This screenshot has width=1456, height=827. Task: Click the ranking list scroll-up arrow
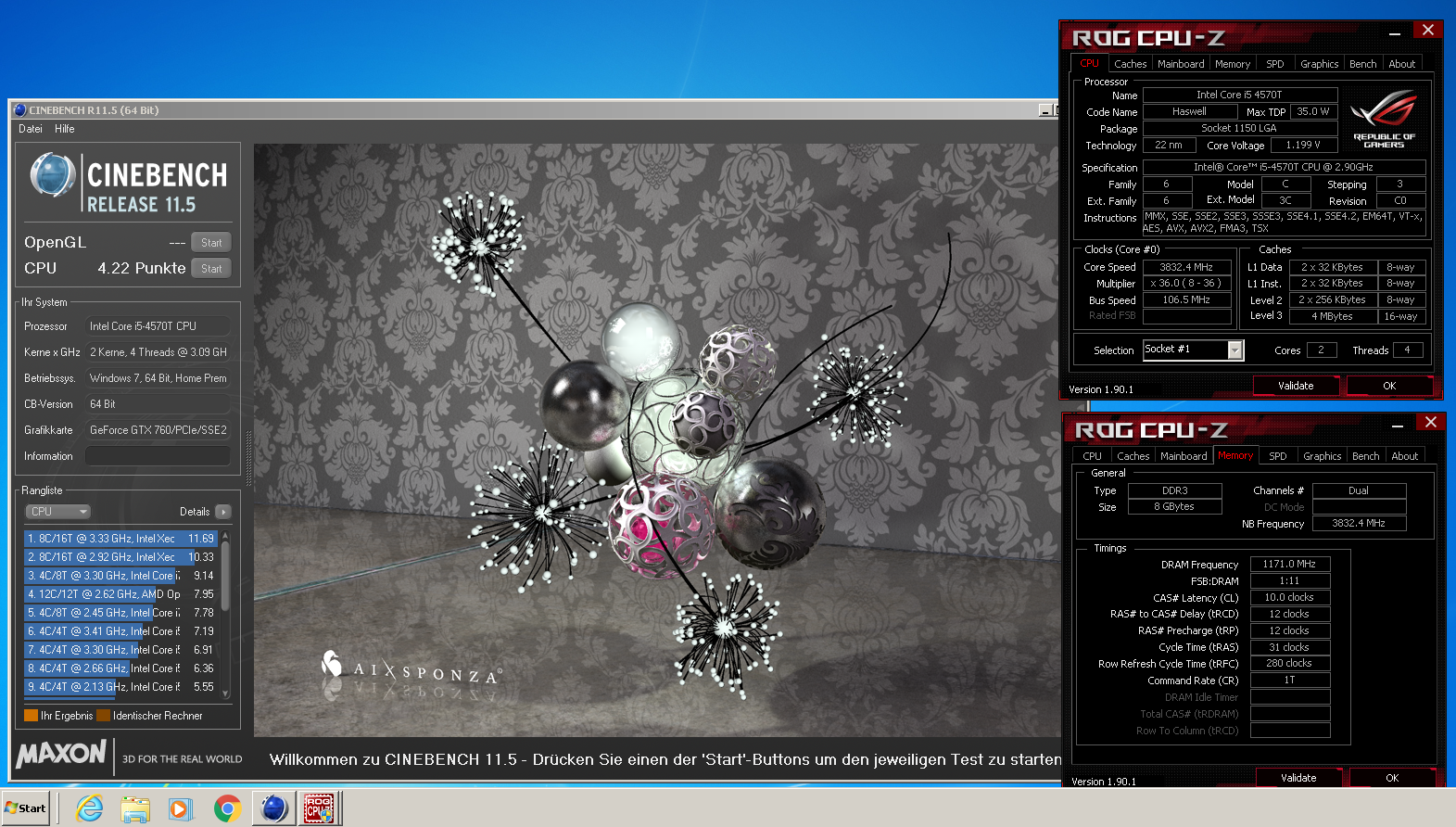click(225, 536)
